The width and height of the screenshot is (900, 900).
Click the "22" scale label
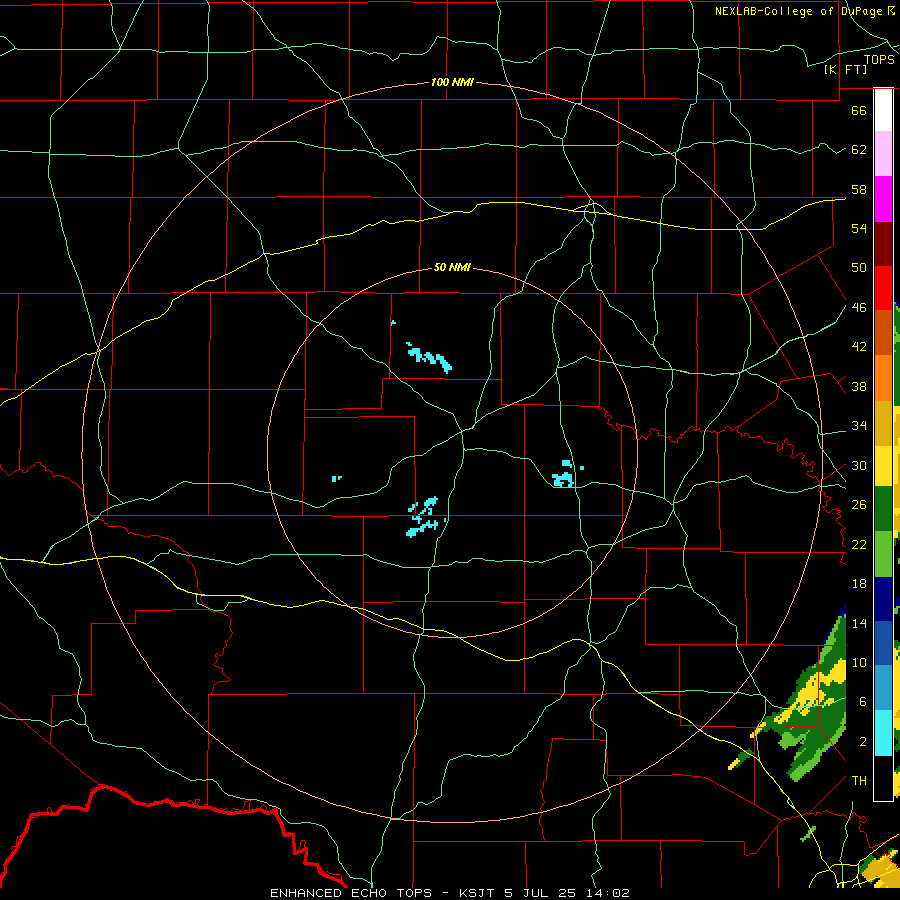859,544
